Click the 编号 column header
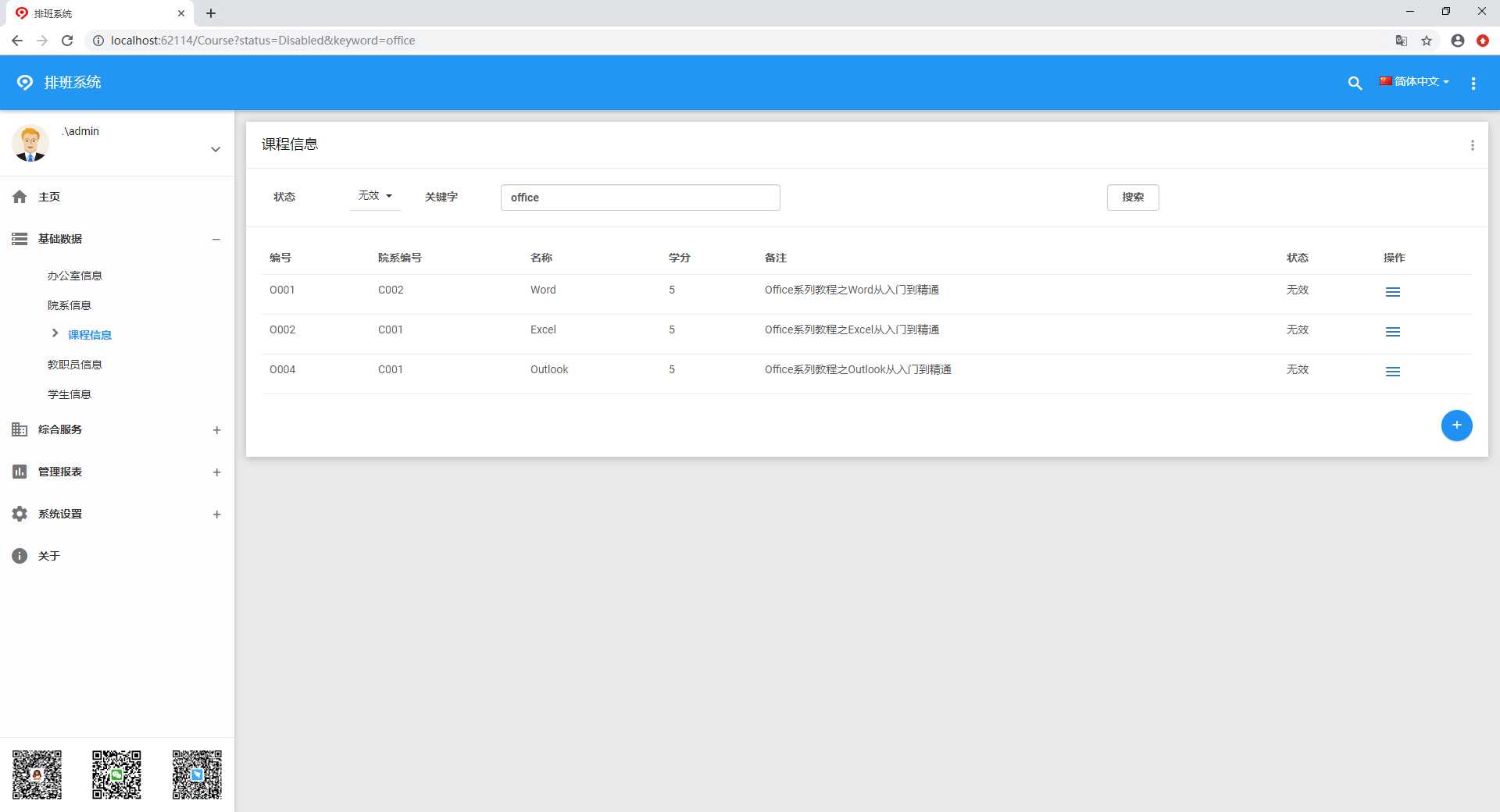Image resolution: width=1500 pixels, height=812 pixels. (280, 258)
